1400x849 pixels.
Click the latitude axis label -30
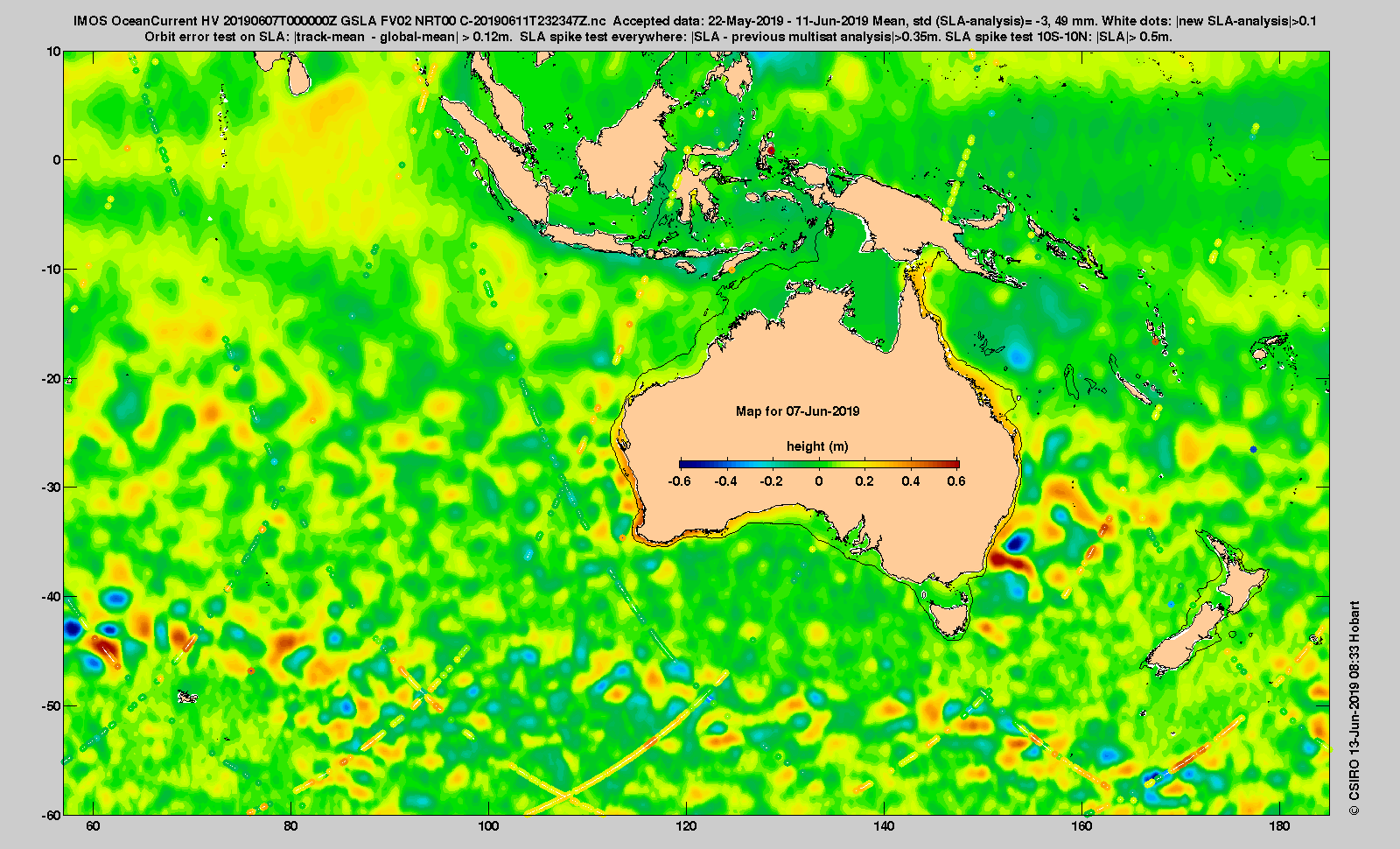click(x=52, y=488)
